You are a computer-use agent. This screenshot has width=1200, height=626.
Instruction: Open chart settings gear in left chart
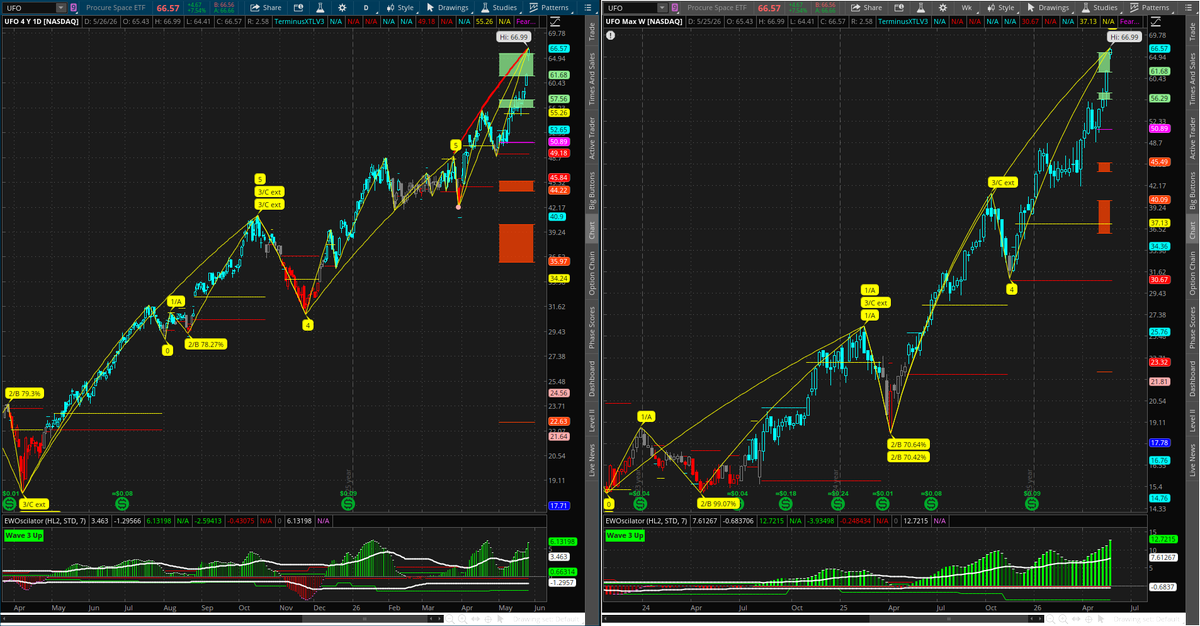point(342,8)
